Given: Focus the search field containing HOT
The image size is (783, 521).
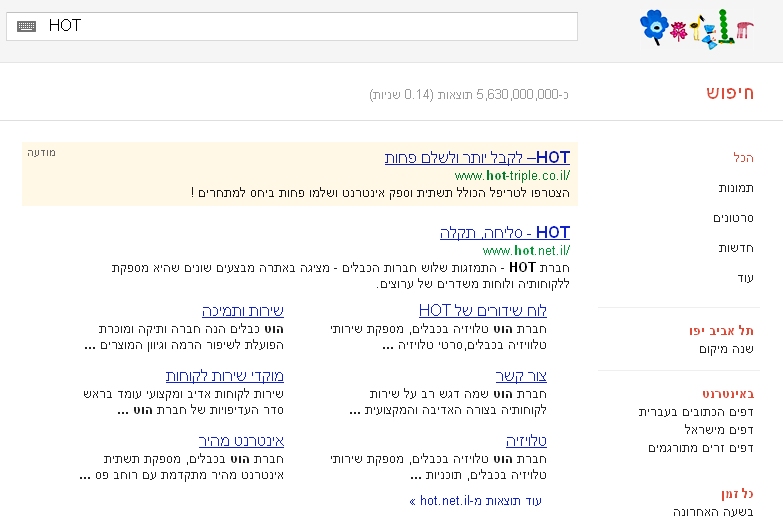Looking at the screenshot, I should [292, 26].
